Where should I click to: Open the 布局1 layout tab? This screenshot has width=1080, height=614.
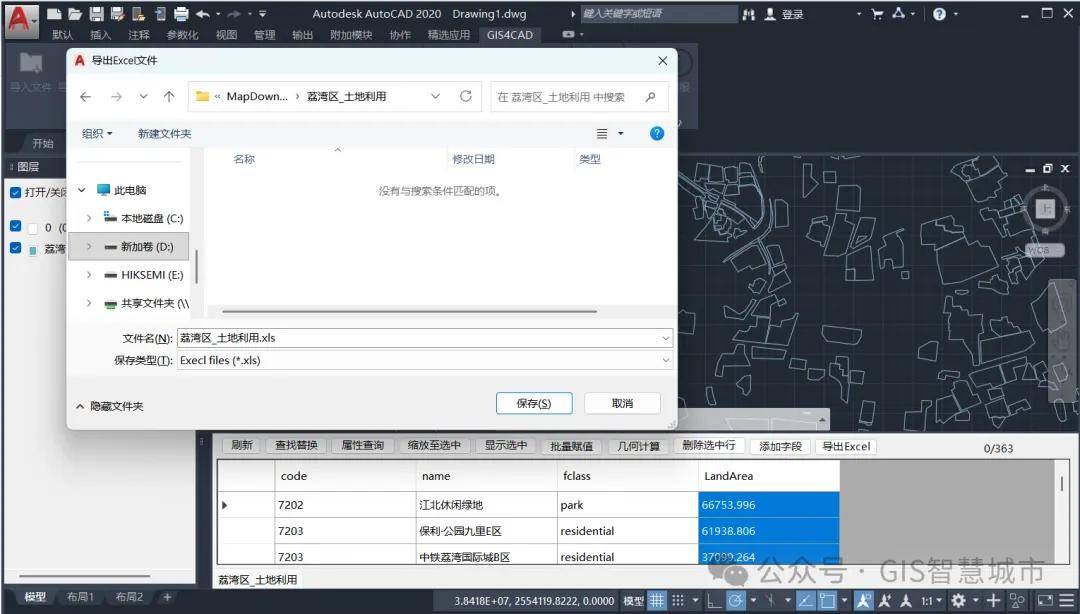[80, 597]
